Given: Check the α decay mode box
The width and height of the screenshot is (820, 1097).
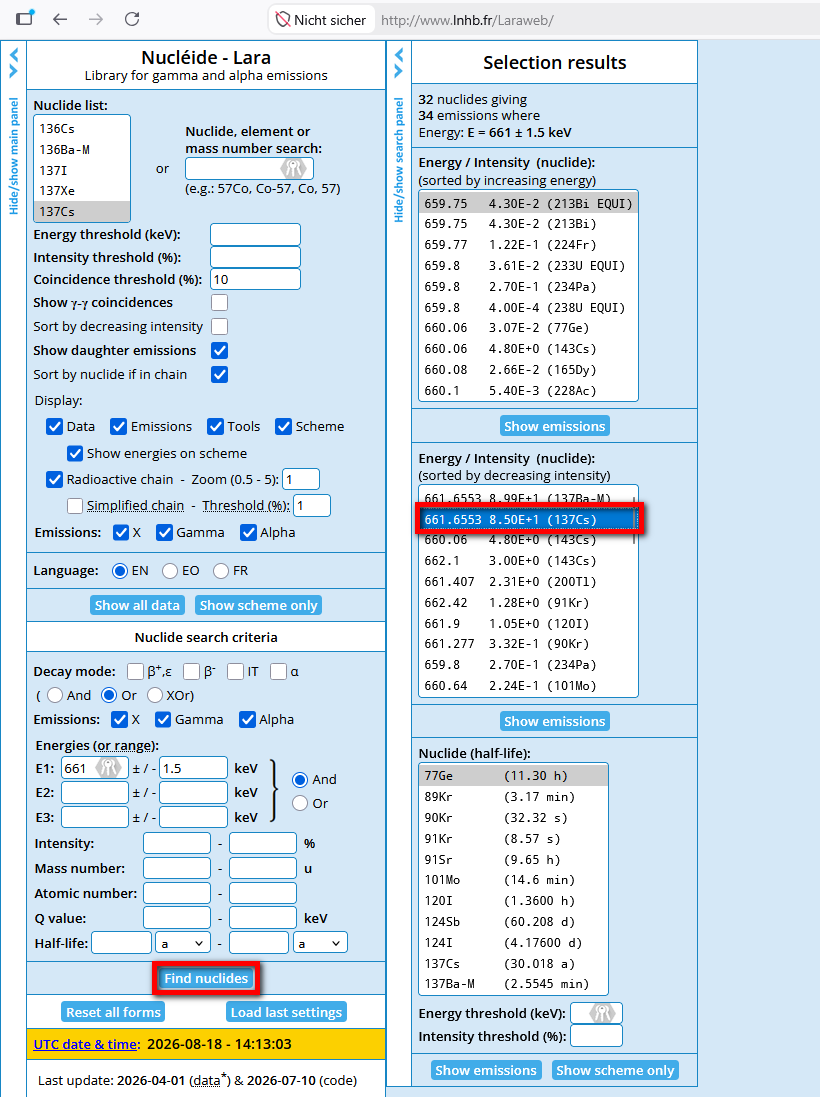Looking at the screenshot, I should pyautogui.click(x=278, y=672).
